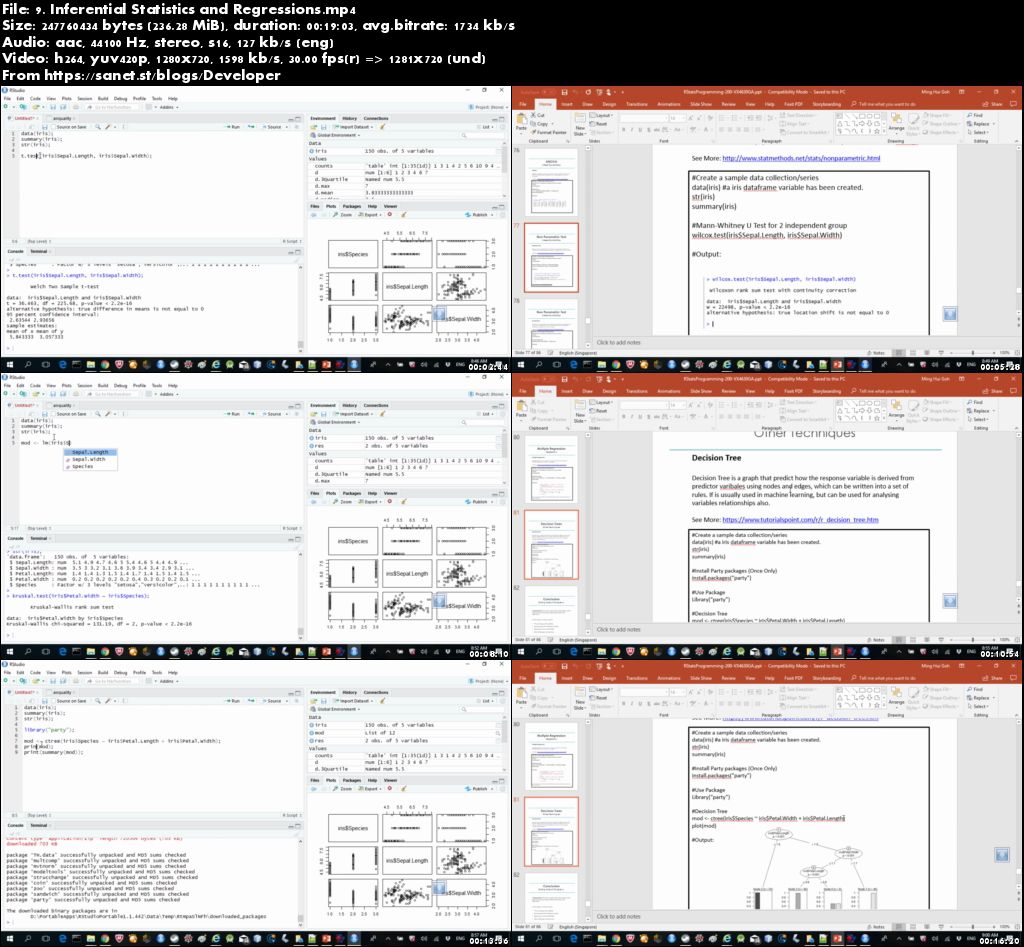In frame 00:02:44, click the Import Dataset button
The image size is (1024, 947).
coord(354,127)
